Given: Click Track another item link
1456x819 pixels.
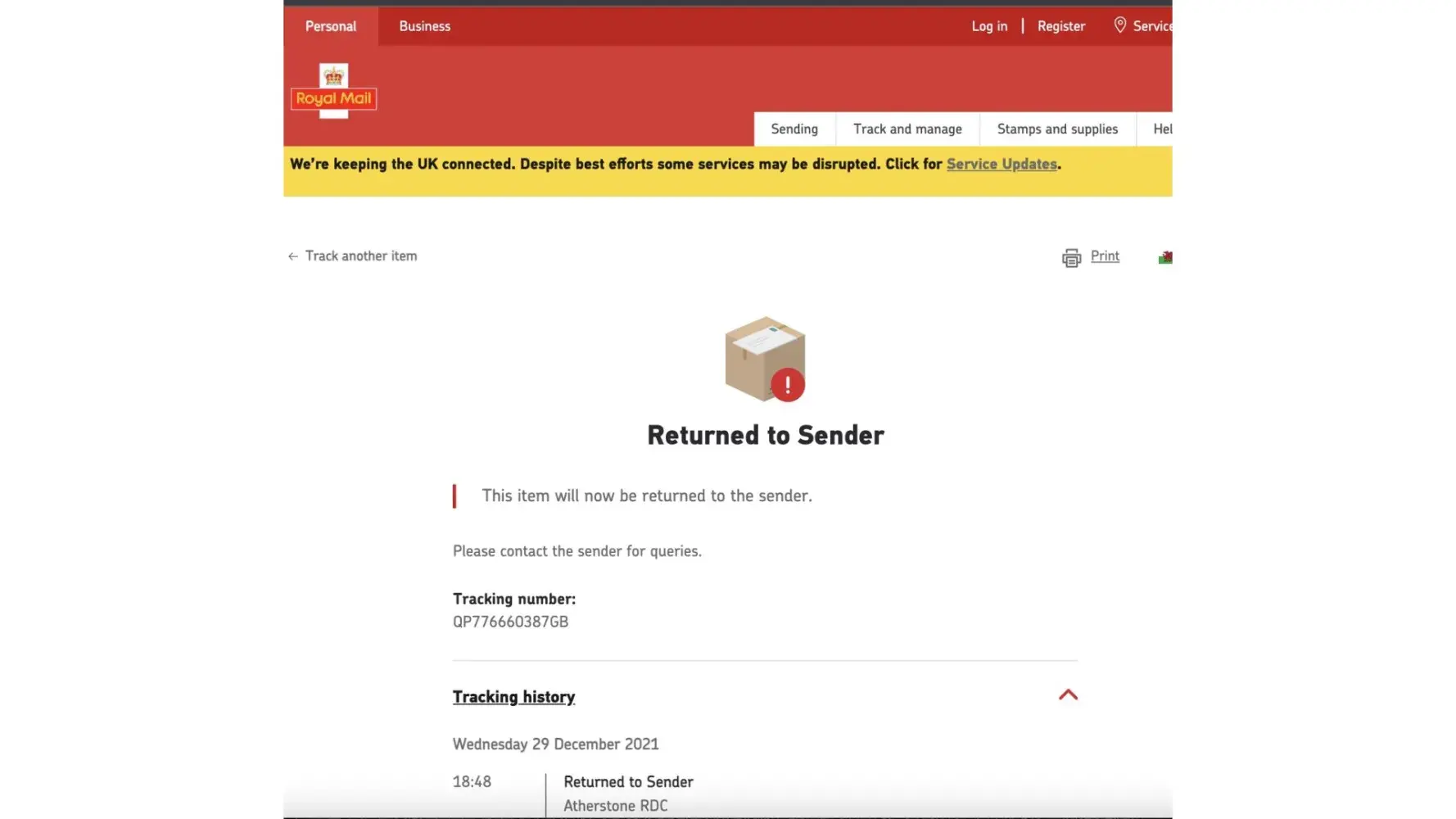Looking at the screenshot, I should (361, 256).
